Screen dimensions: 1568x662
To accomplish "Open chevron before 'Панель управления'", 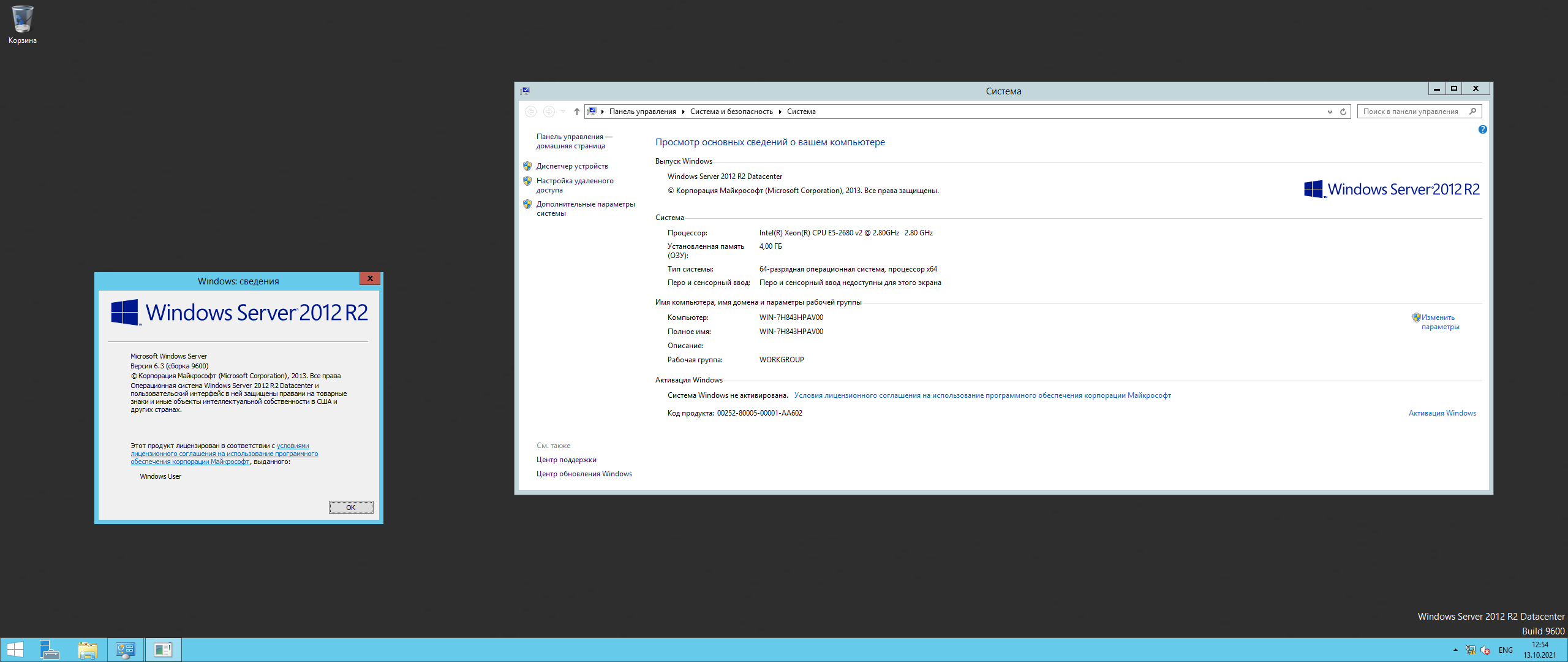I will coord(603,112).
